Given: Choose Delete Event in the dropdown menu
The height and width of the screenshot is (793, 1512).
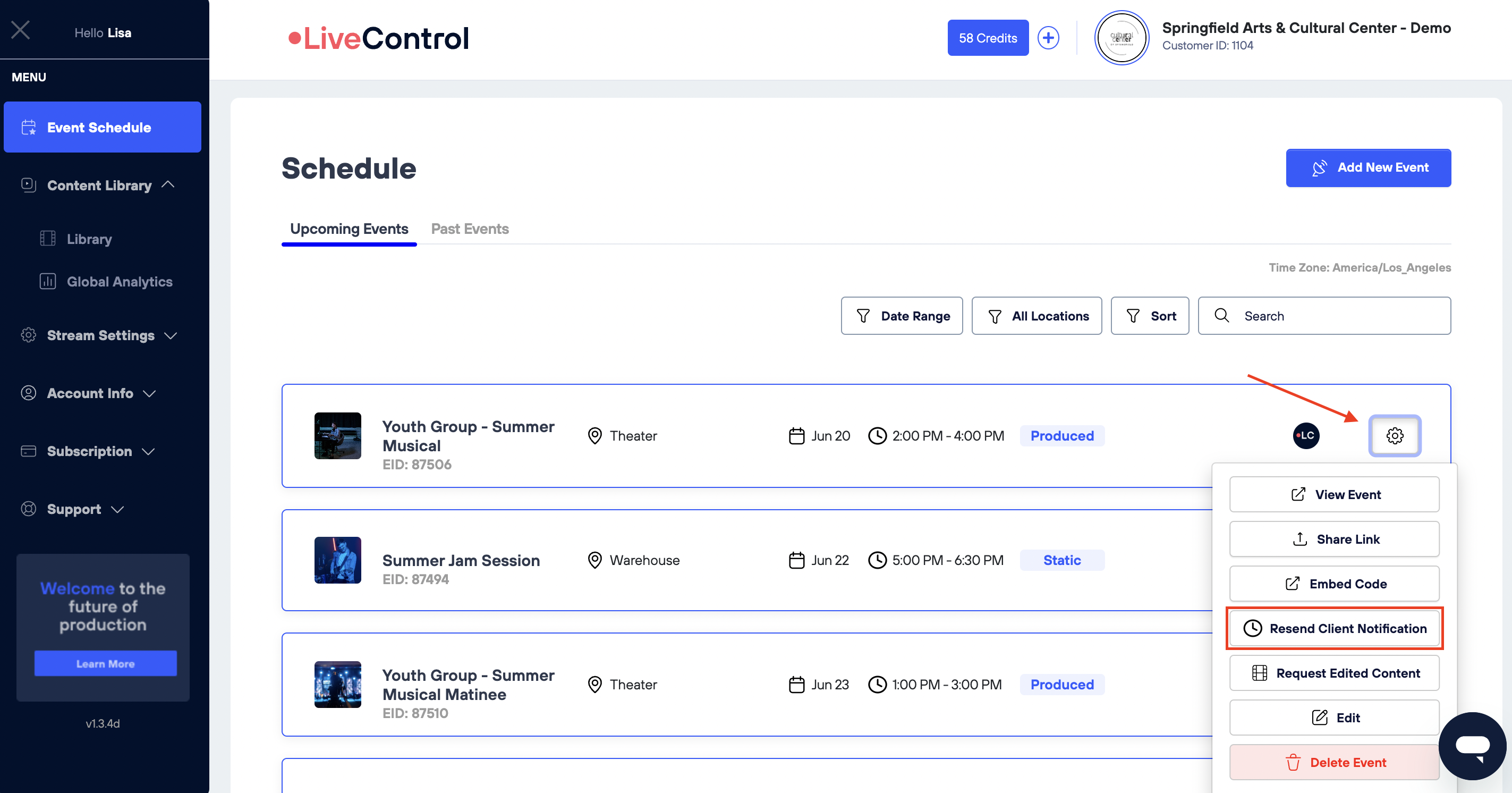Looking at the screenshot, I should click(1334, 762).
